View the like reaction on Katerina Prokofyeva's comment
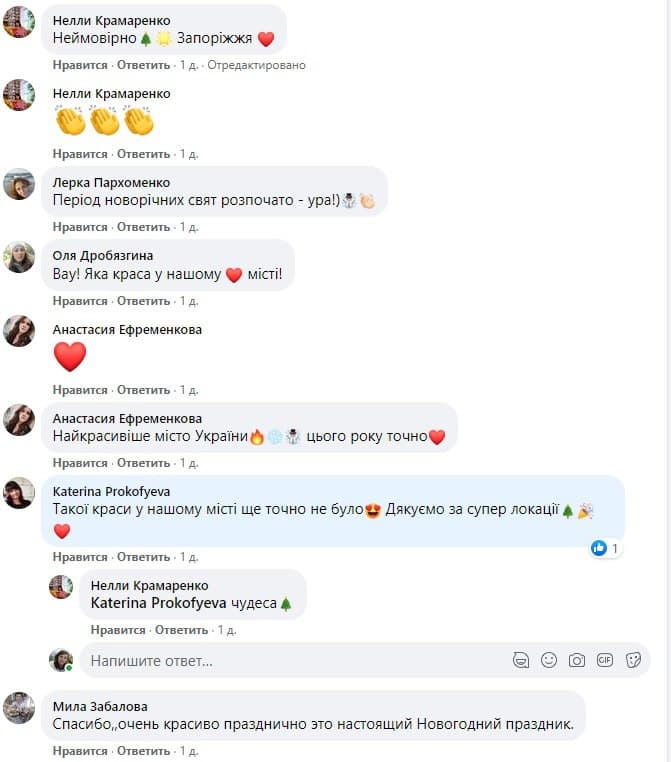This screenshot has width=671, height=762. click(x=605, y=548)
